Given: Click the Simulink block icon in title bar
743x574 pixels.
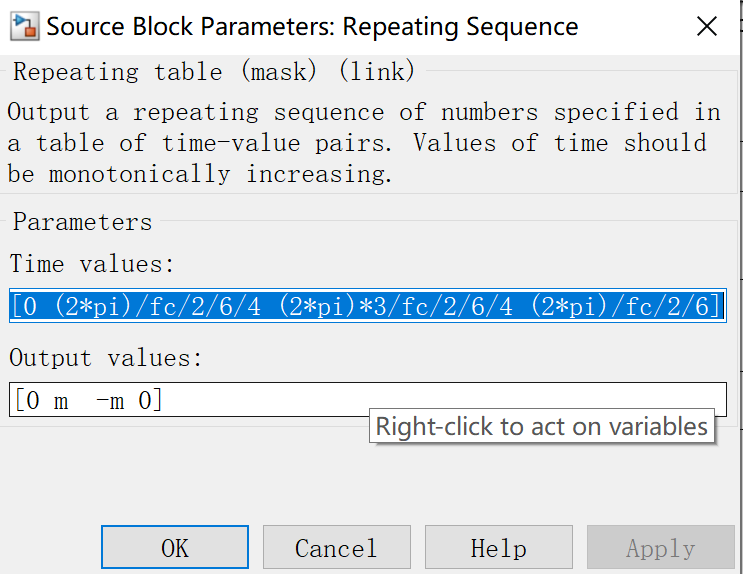Looking at the screenshot, I should [24, 26].
